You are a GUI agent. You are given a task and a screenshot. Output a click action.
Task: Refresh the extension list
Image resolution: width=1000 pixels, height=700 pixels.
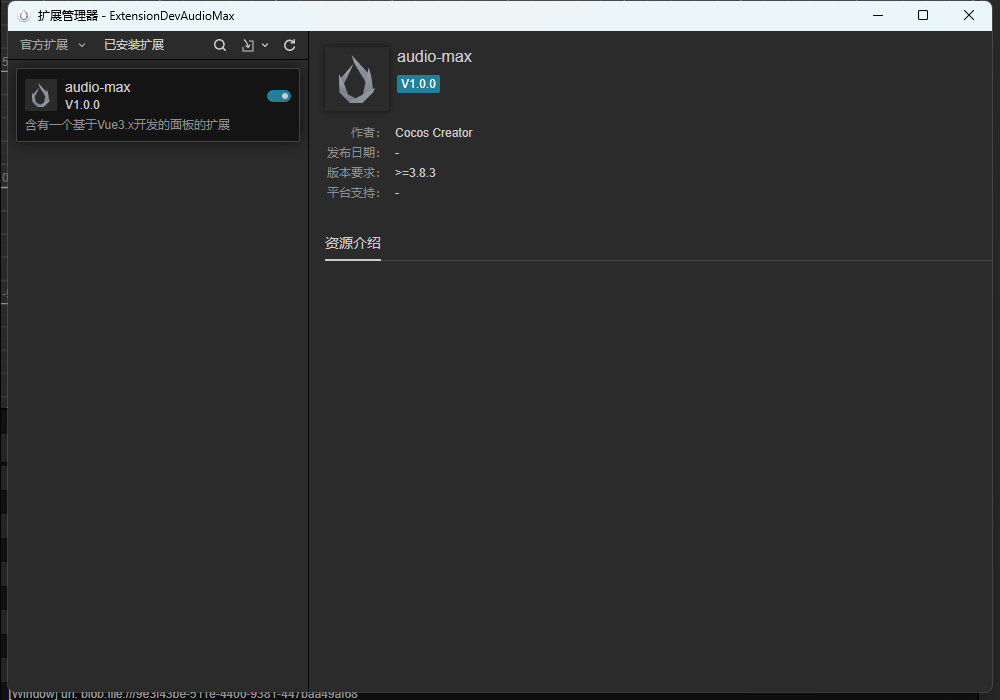(290, 45)
